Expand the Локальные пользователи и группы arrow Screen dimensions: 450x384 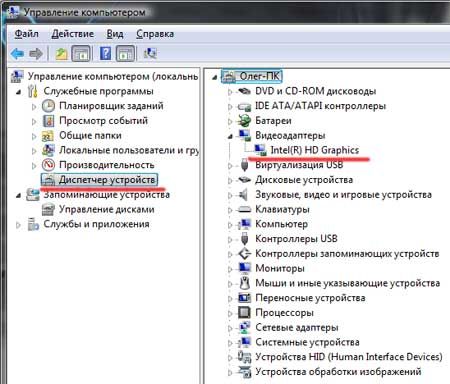click(x=34, y=151)
